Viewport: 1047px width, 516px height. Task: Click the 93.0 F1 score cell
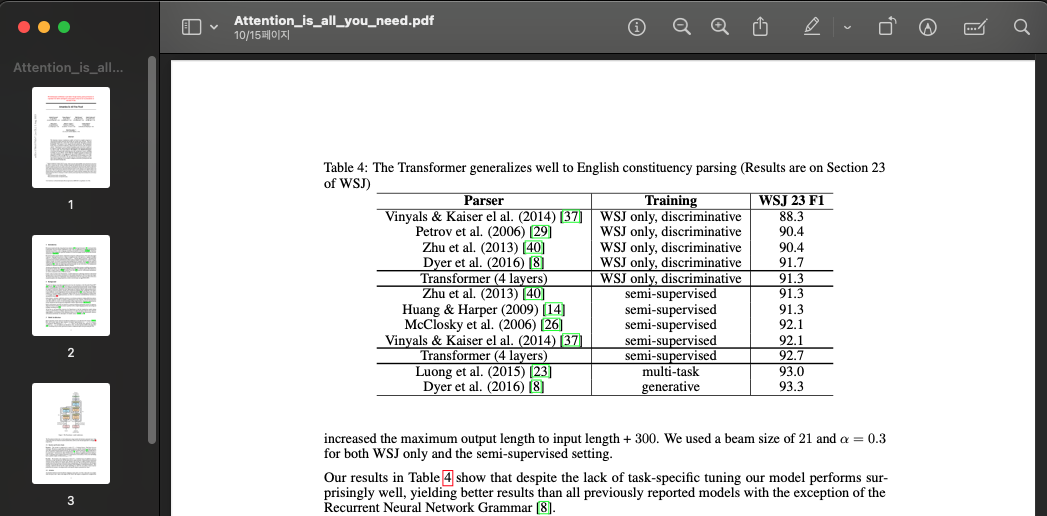(792, 371)
